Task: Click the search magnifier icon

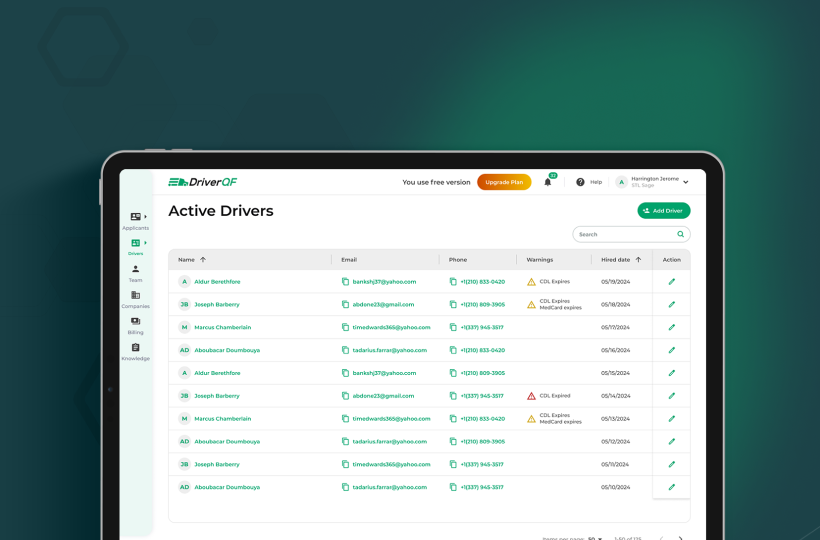Action: click(x=681, y=234)
